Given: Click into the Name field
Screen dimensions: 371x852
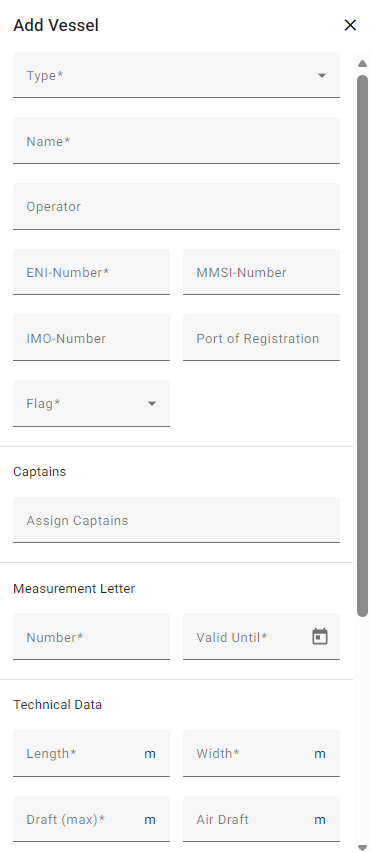Looking at the screenshot, I should click(177, 141).
